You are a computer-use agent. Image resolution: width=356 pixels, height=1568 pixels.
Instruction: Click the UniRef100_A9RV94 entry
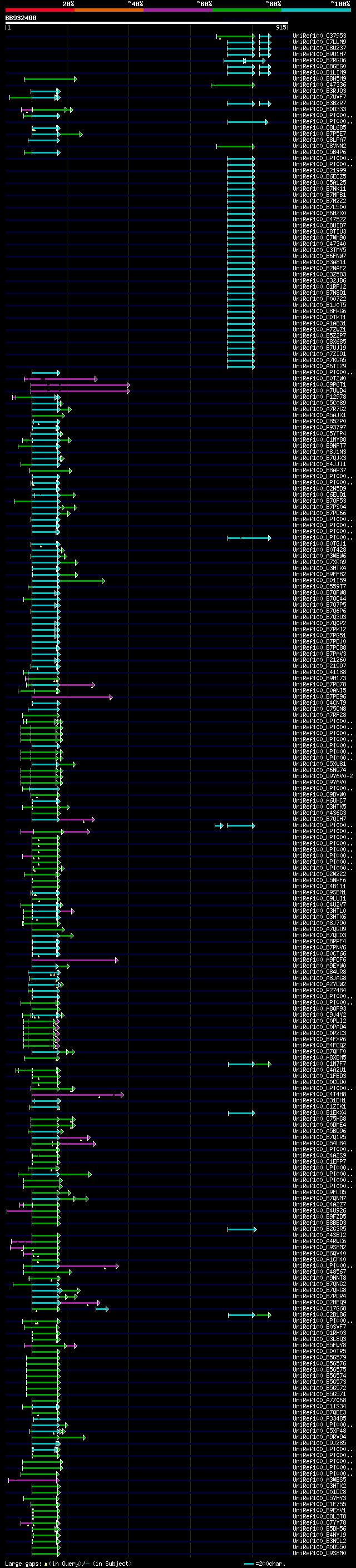[x=319, y=1437]
